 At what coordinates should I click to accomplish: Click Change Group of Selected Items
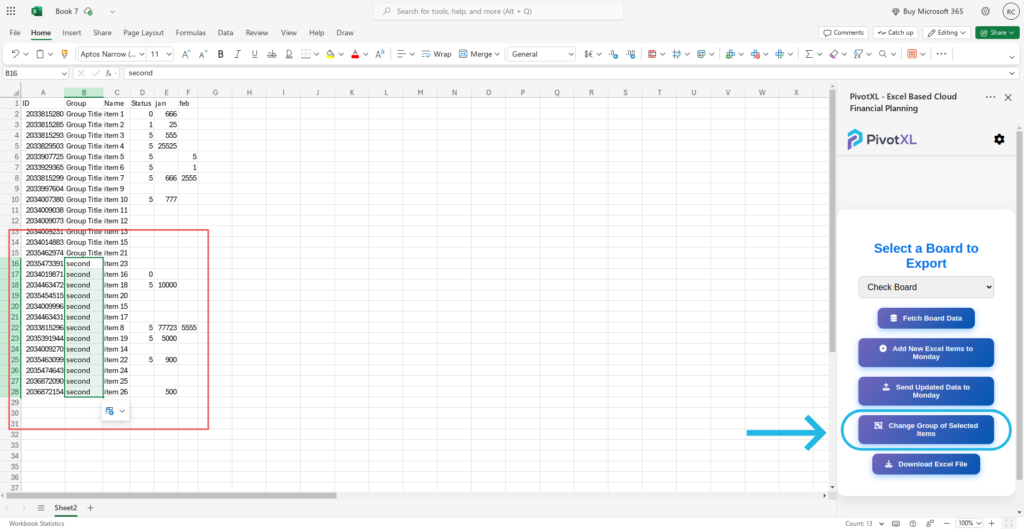(x=925, y=430)
